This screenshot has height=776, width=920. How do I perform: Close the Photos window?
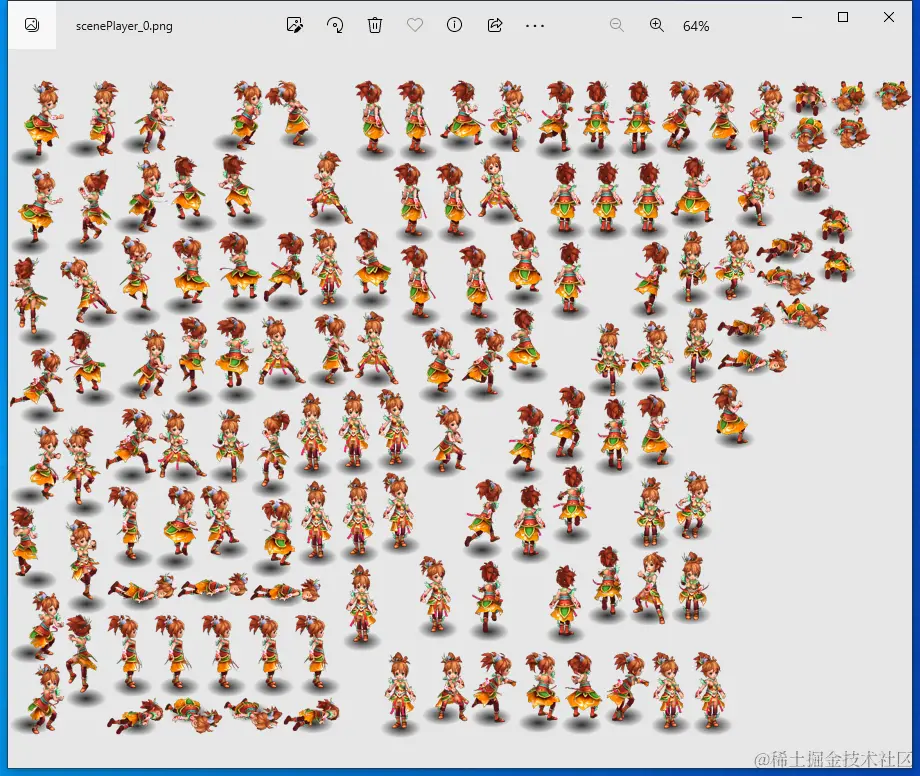pos(889,17)
